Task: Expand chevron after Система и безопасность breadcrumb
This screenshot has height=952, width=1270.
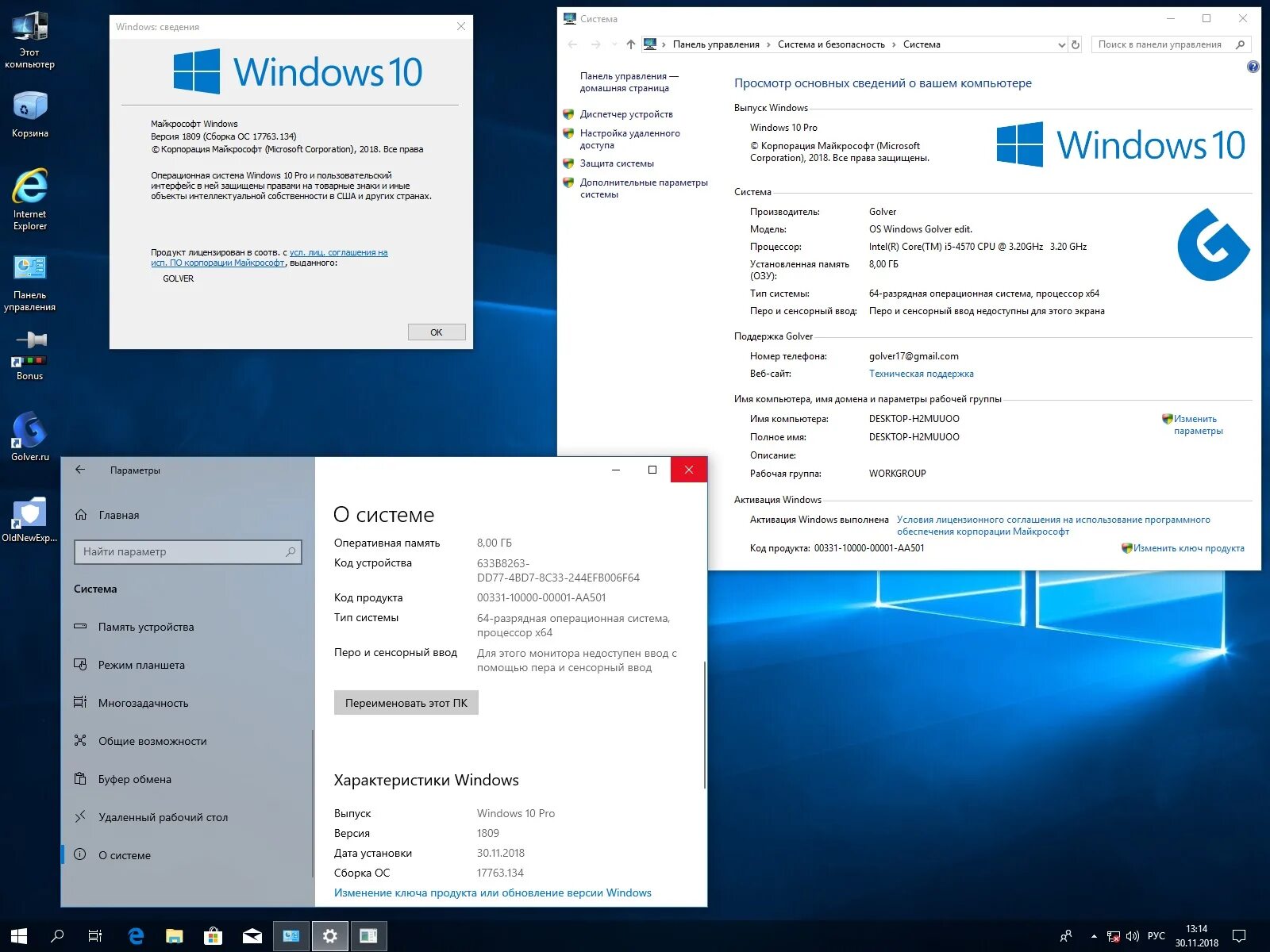Action: tap(894, 44)
